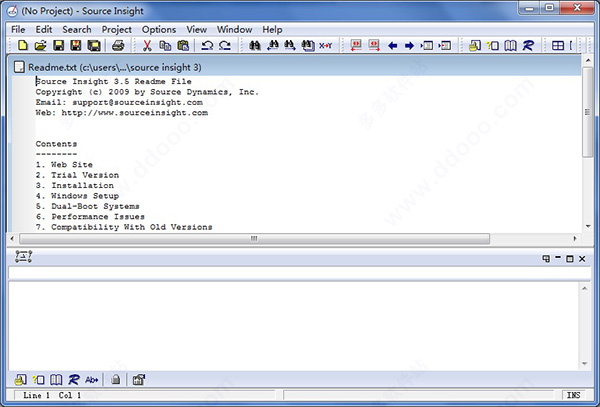
Task: Copy selection using the Copy icon
Action: pos(165,46)
